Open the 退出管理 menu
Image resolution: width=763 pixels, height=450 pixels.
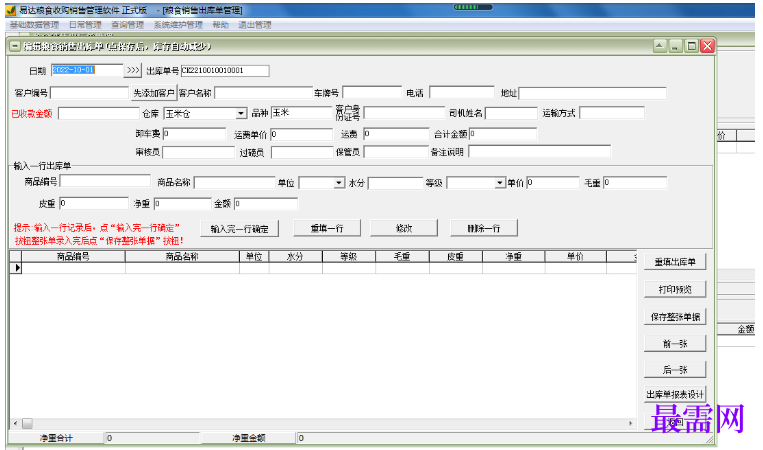point(255,25)
